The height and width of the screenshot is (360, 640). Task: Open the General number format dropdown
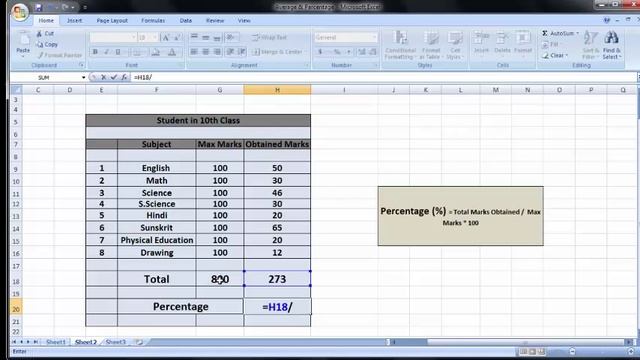374,38
